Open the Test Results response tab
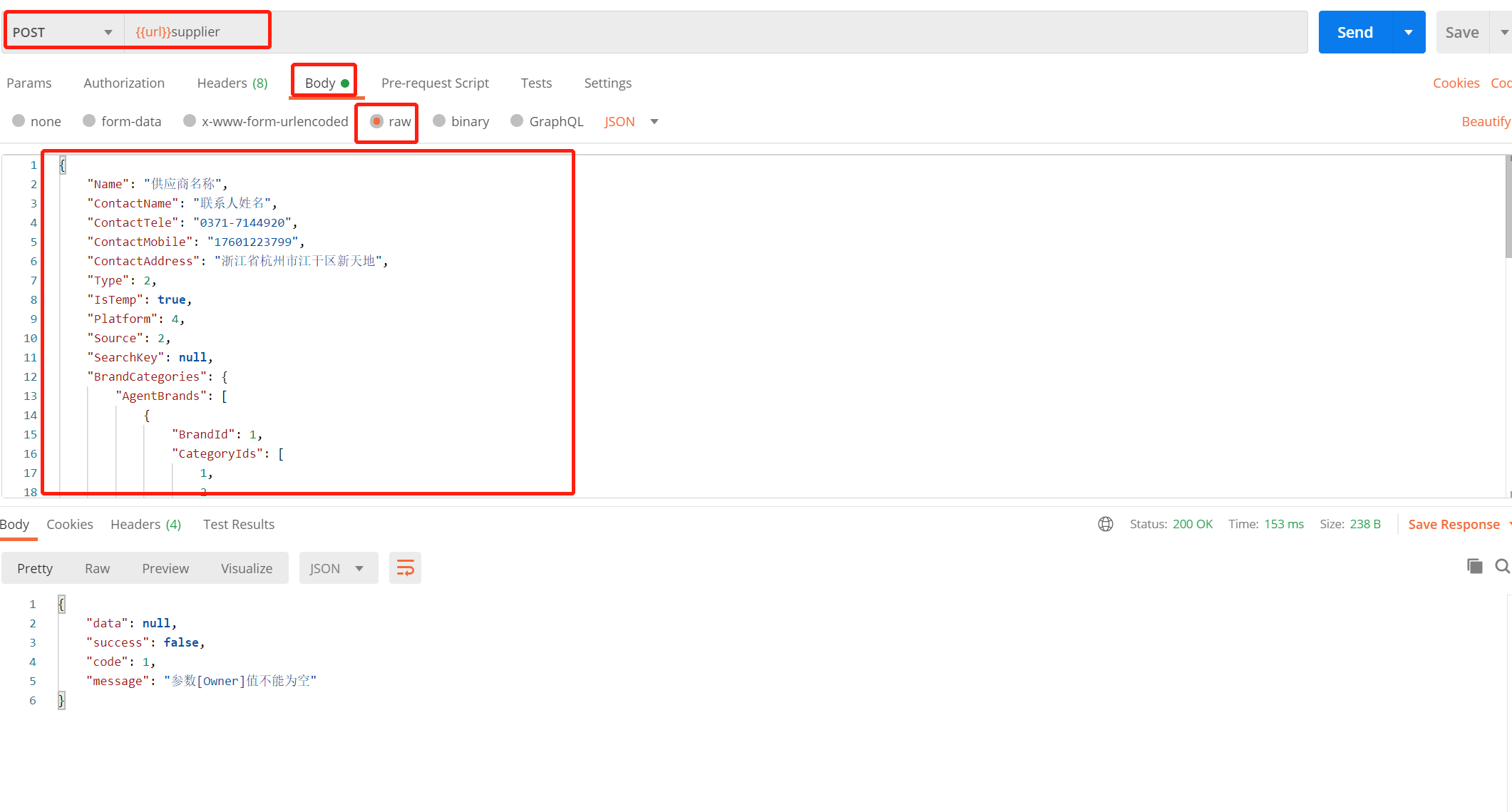Viewport: 1512px width, 812px height. point(238,524)
